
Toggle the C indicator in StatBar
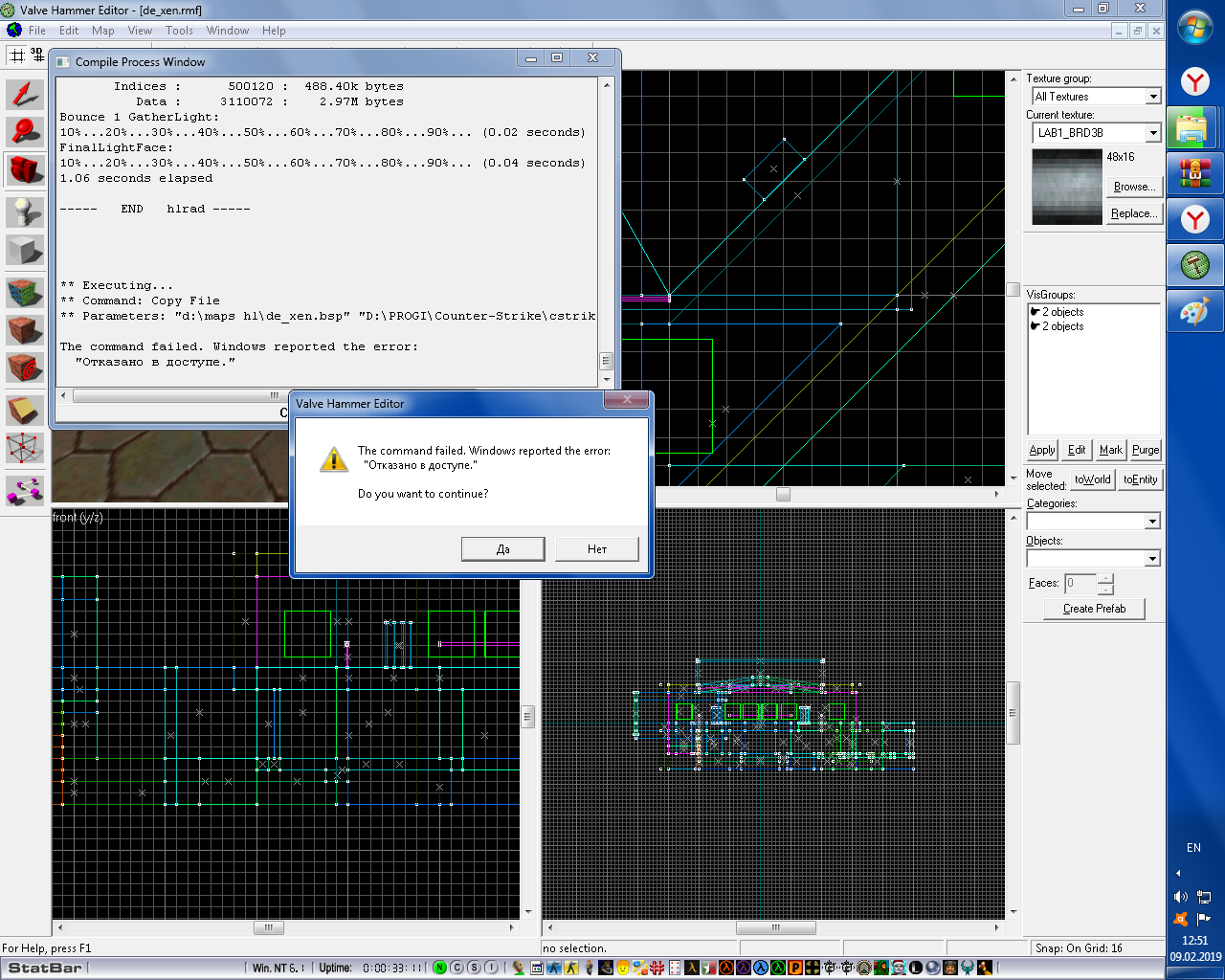coord(457,968)
